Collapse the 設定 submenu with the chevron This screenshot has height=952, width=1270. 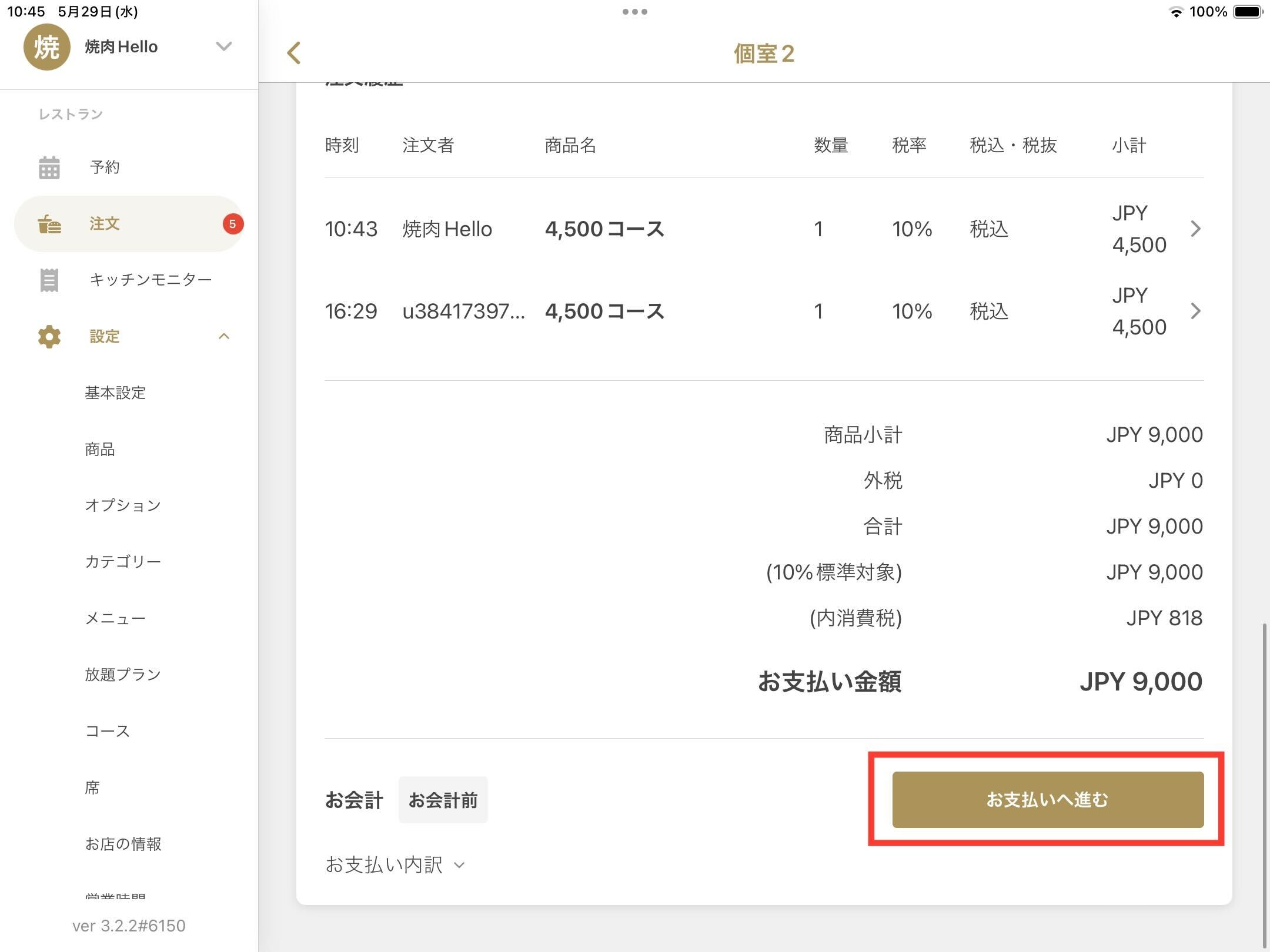pyautogui.click(x=224, y=336)
